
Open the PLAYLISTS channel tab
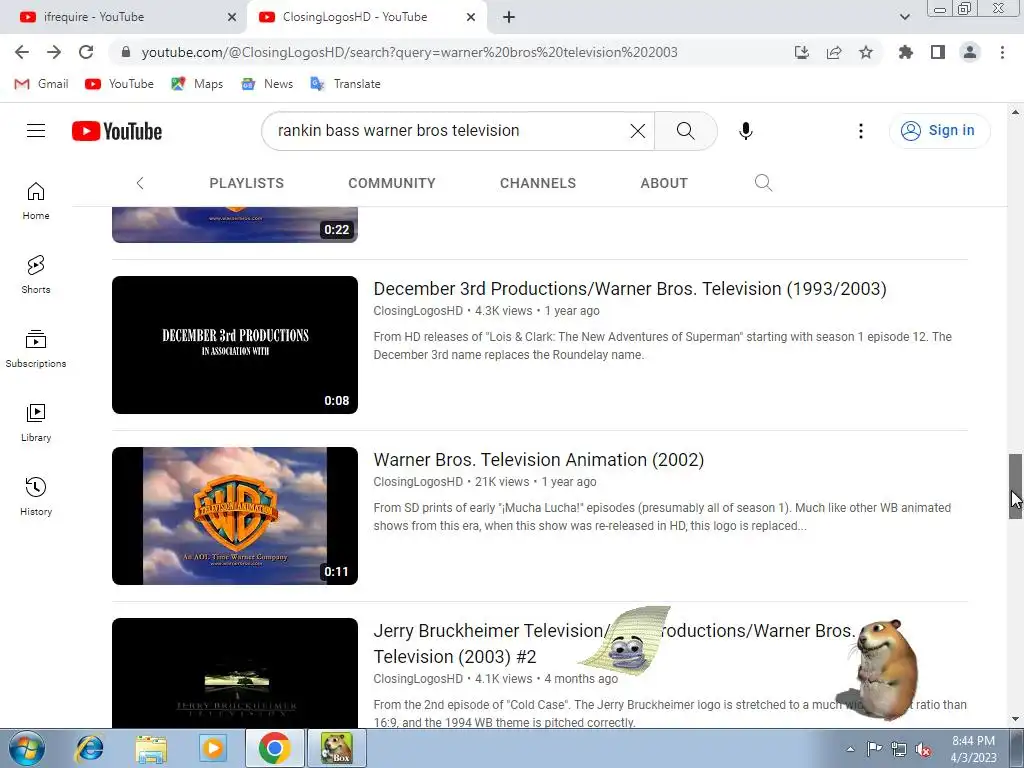click(x=246, y=184)
